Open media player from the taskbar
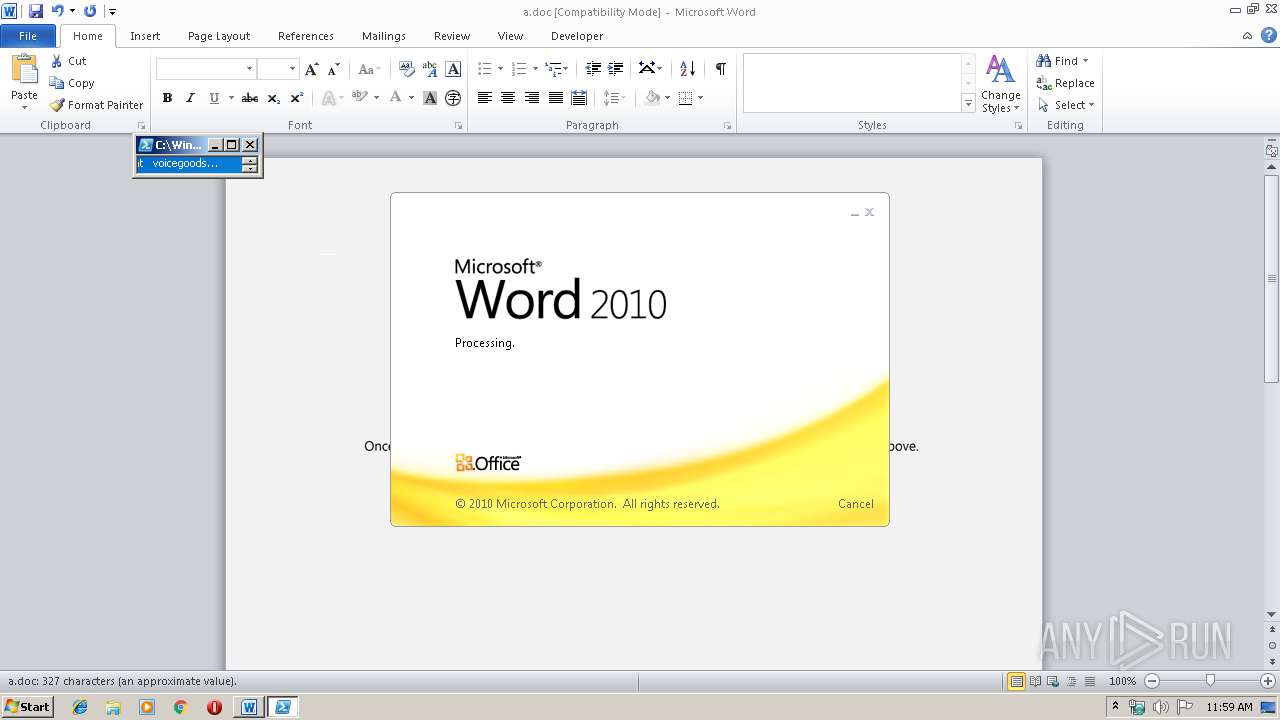 point(147,707)
